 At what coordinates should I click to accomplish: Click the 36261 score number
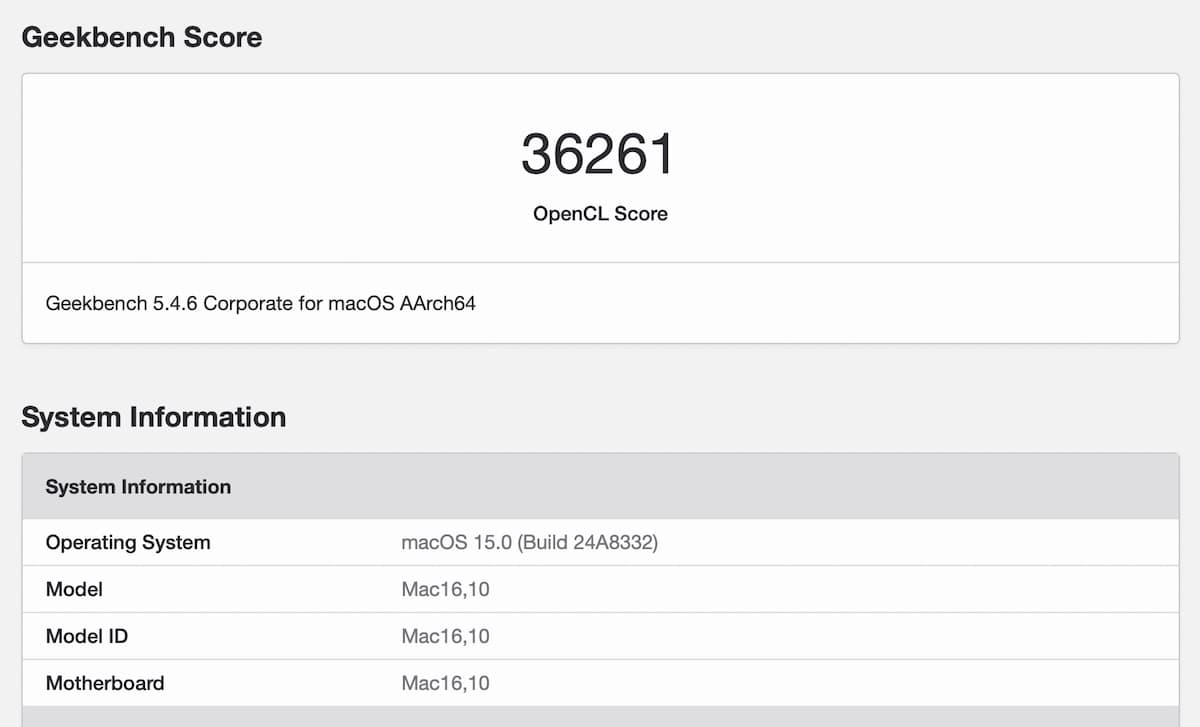coord(598,155)
